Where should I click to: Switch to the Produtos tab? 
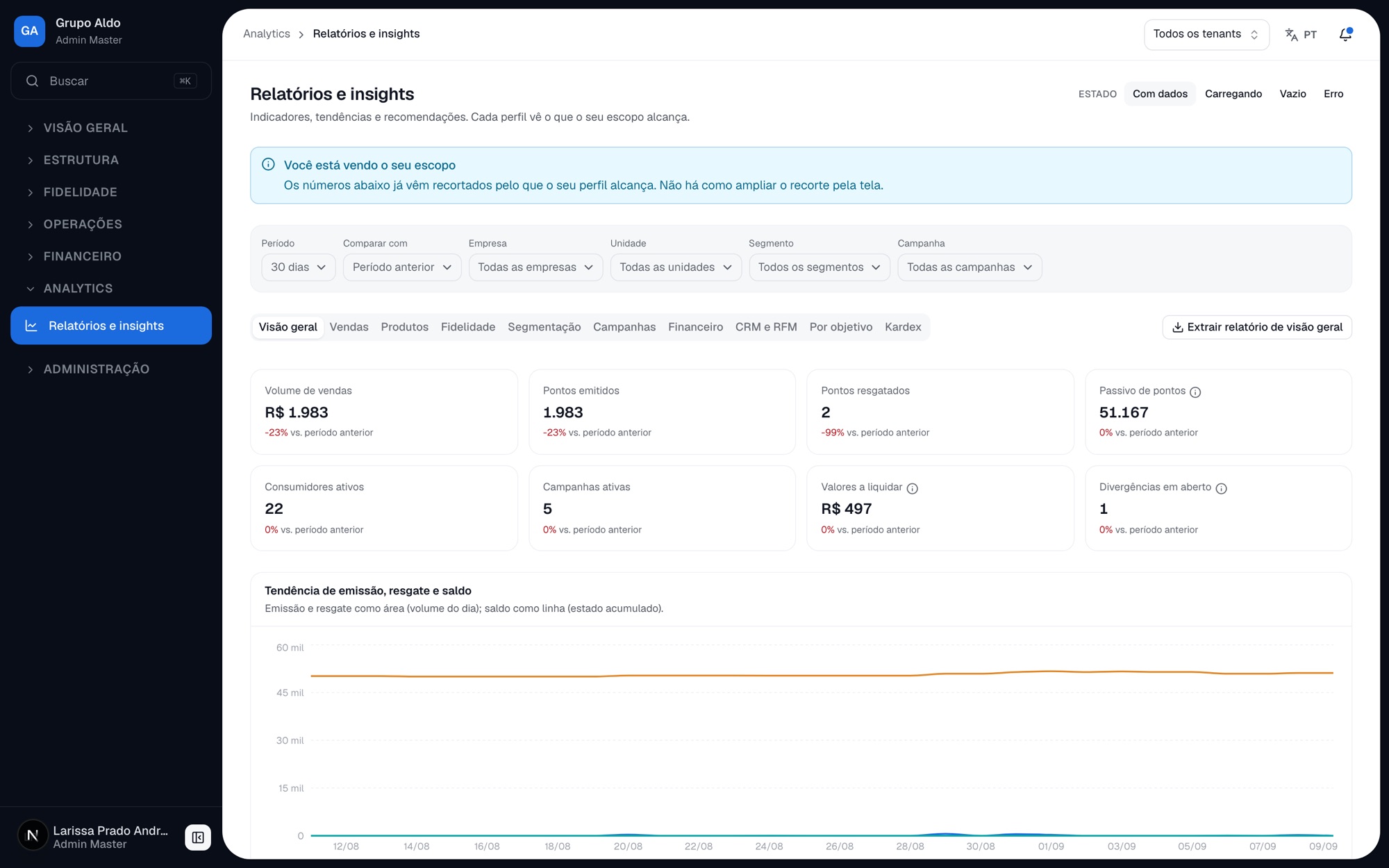pyautogui.click(x=404, y=327)
